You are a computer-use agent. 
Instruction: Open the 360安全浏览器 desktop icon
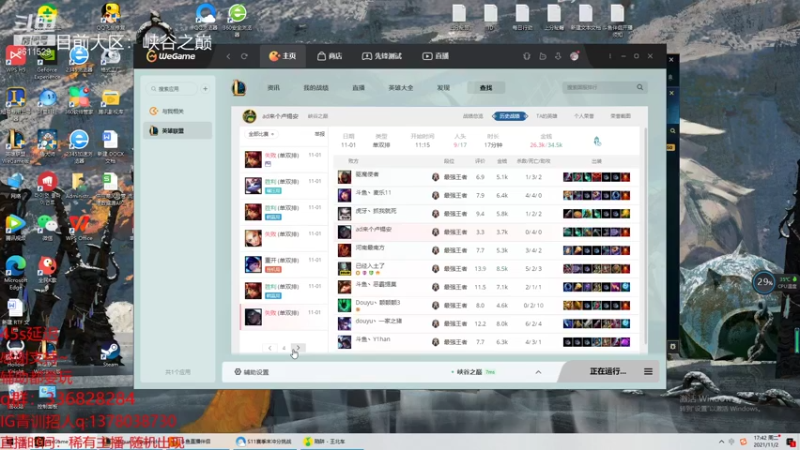tap(237, 19)
